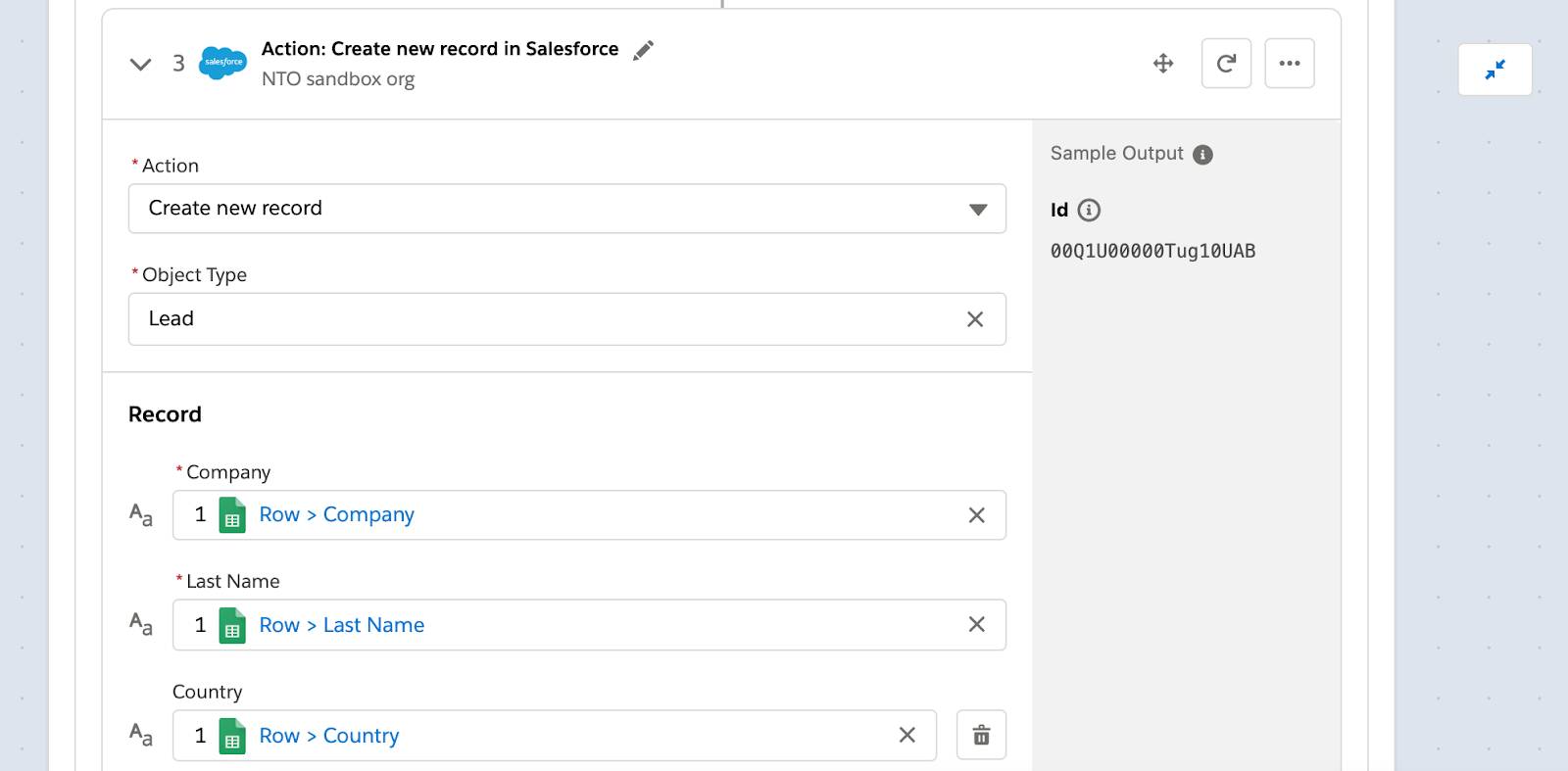
Task: Click the collapse canvas arrows button
Action: (x=1494, y=70)
